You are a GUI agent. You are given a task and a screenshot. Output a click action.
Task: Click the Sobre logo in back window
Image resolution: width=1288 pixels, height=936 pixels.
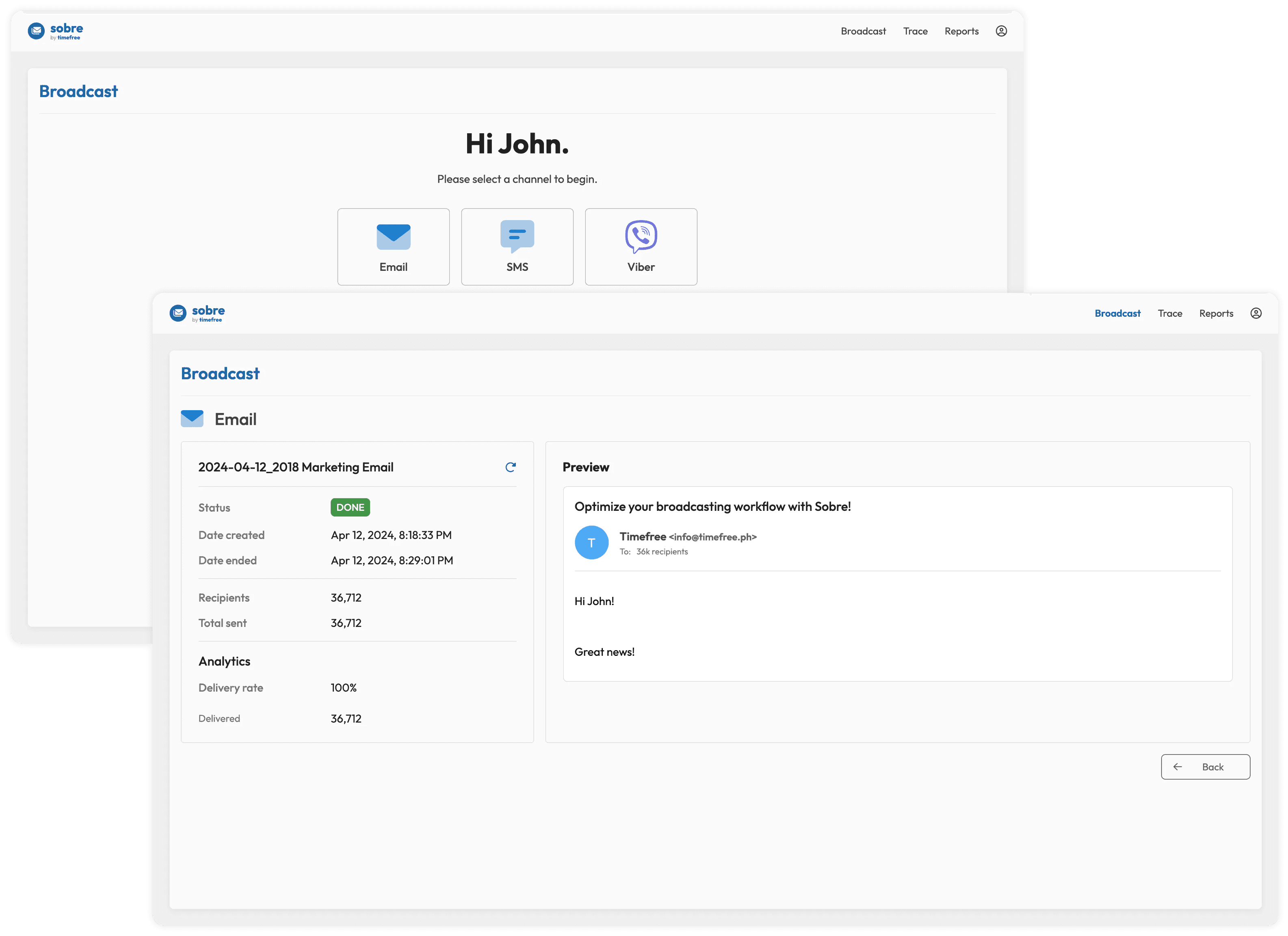(x=55, y=31)
